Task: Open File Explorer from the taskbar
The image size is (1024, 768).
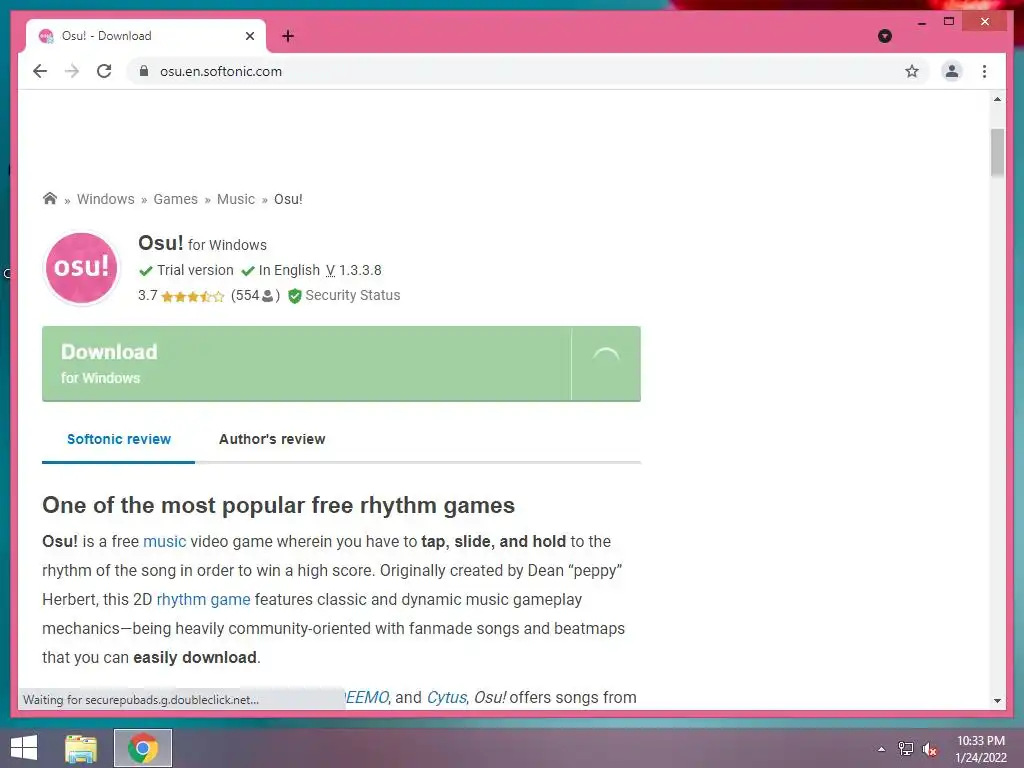Action: tap(81, 748)
